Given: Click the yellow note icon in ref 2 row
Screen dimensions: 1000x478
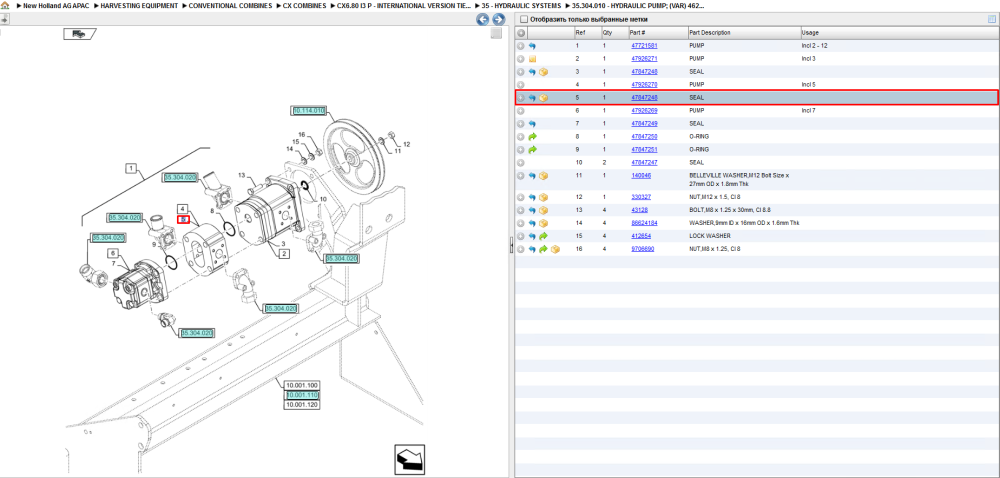Looking at the screenshot, I should click(532, 59).
